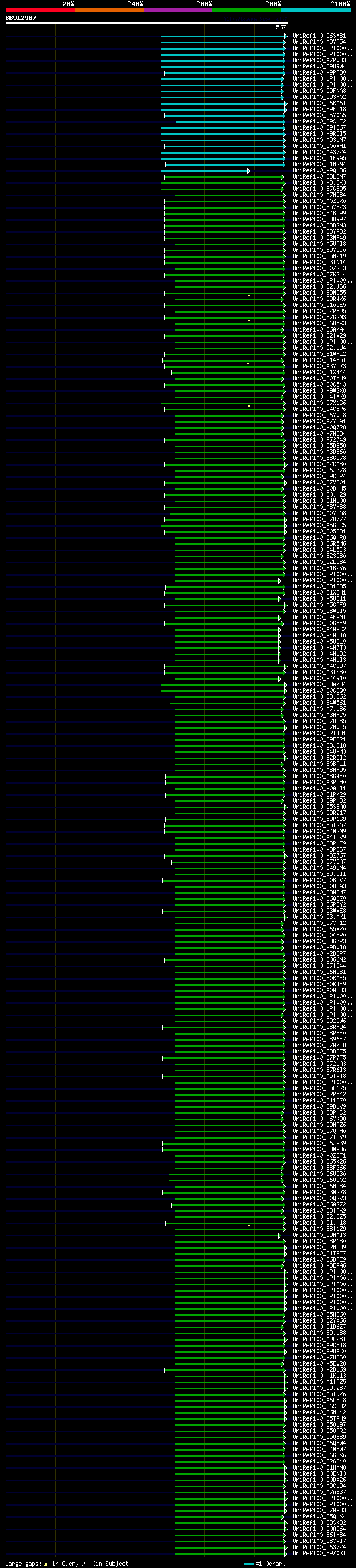Open hit UniRef100_A7PWD3
The image size is (356, 1568).
[319, 60]
